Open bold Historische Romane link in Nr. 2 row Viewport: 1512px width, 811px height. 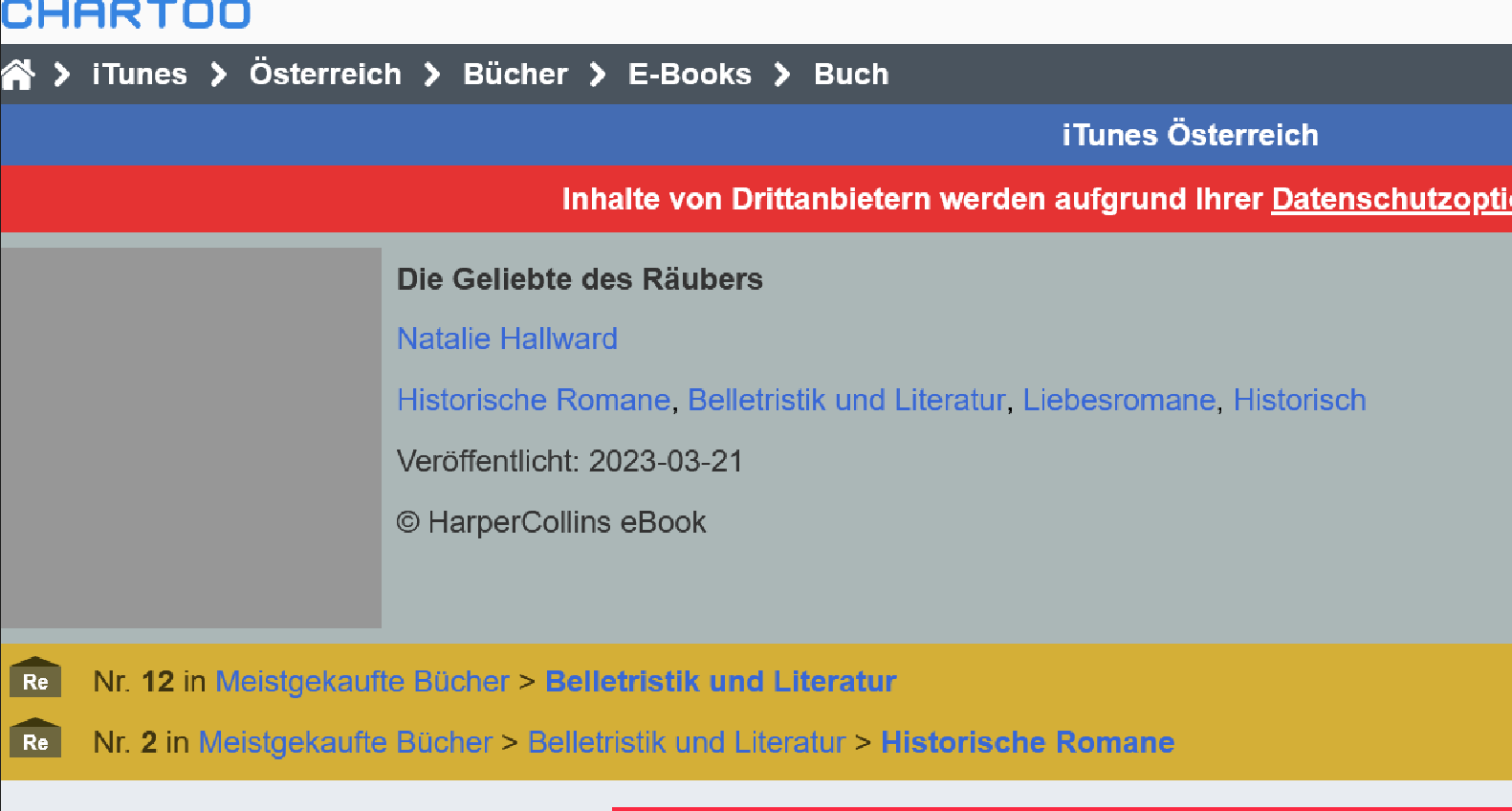point(1027,742)
